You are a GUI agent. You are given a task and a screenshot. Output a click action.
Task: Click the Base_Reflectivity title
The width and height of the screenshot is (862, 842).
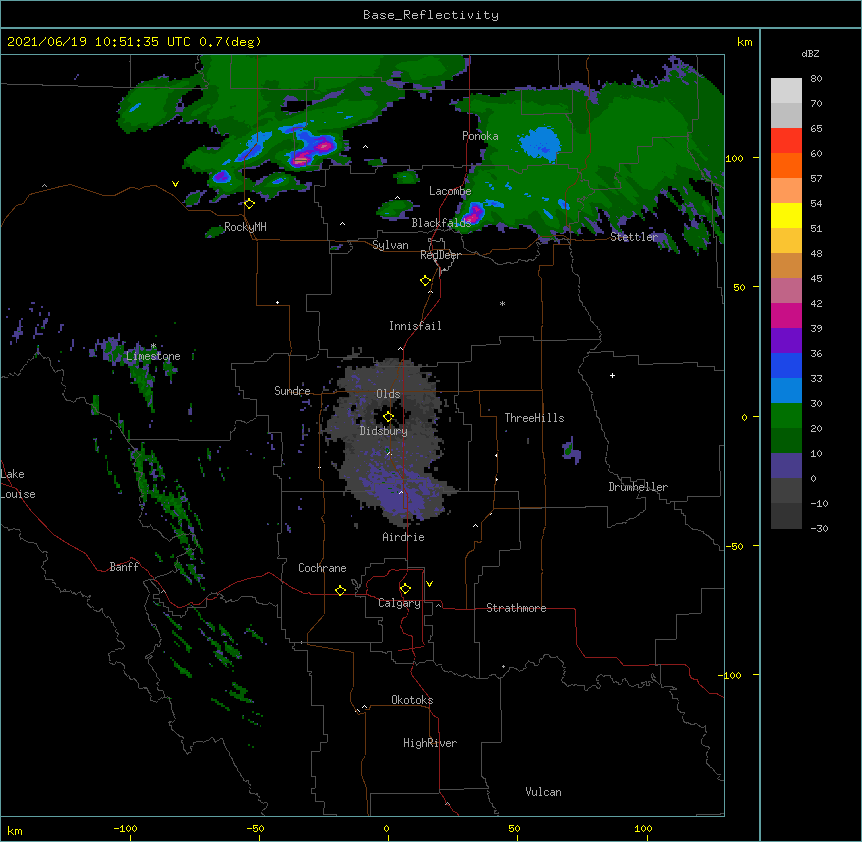(431, 15)
